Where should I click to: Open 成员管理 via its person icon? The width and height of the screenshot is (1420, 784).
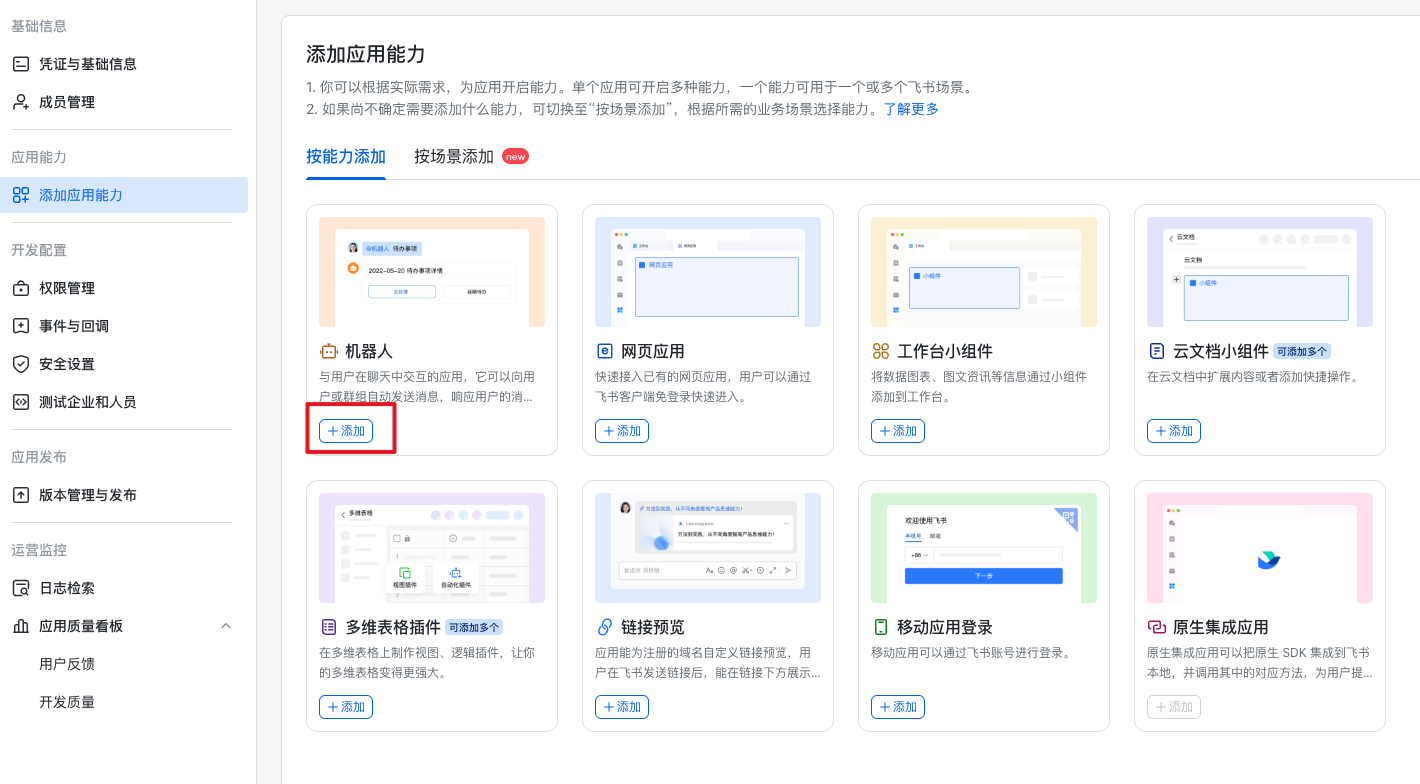(x=20, y=102)
